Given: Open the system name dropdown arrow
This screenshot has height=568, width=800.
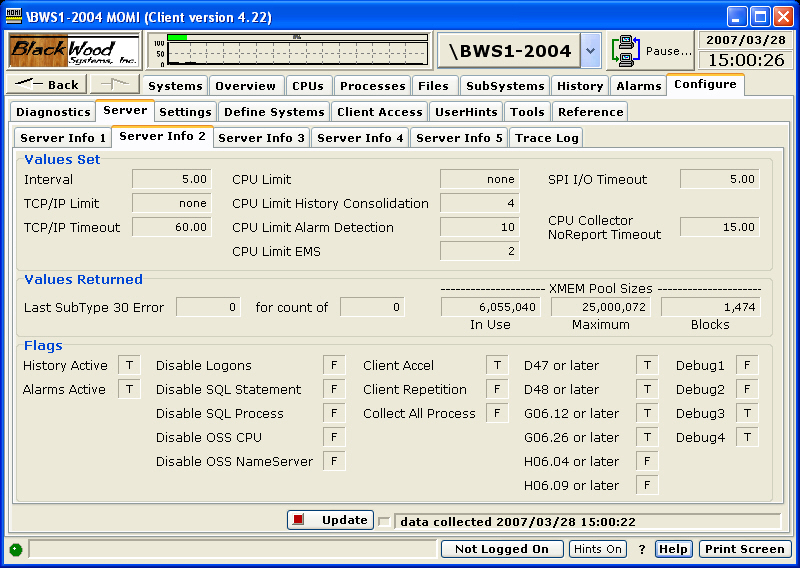Looking at the screenshot, I should tap(590, 51).
